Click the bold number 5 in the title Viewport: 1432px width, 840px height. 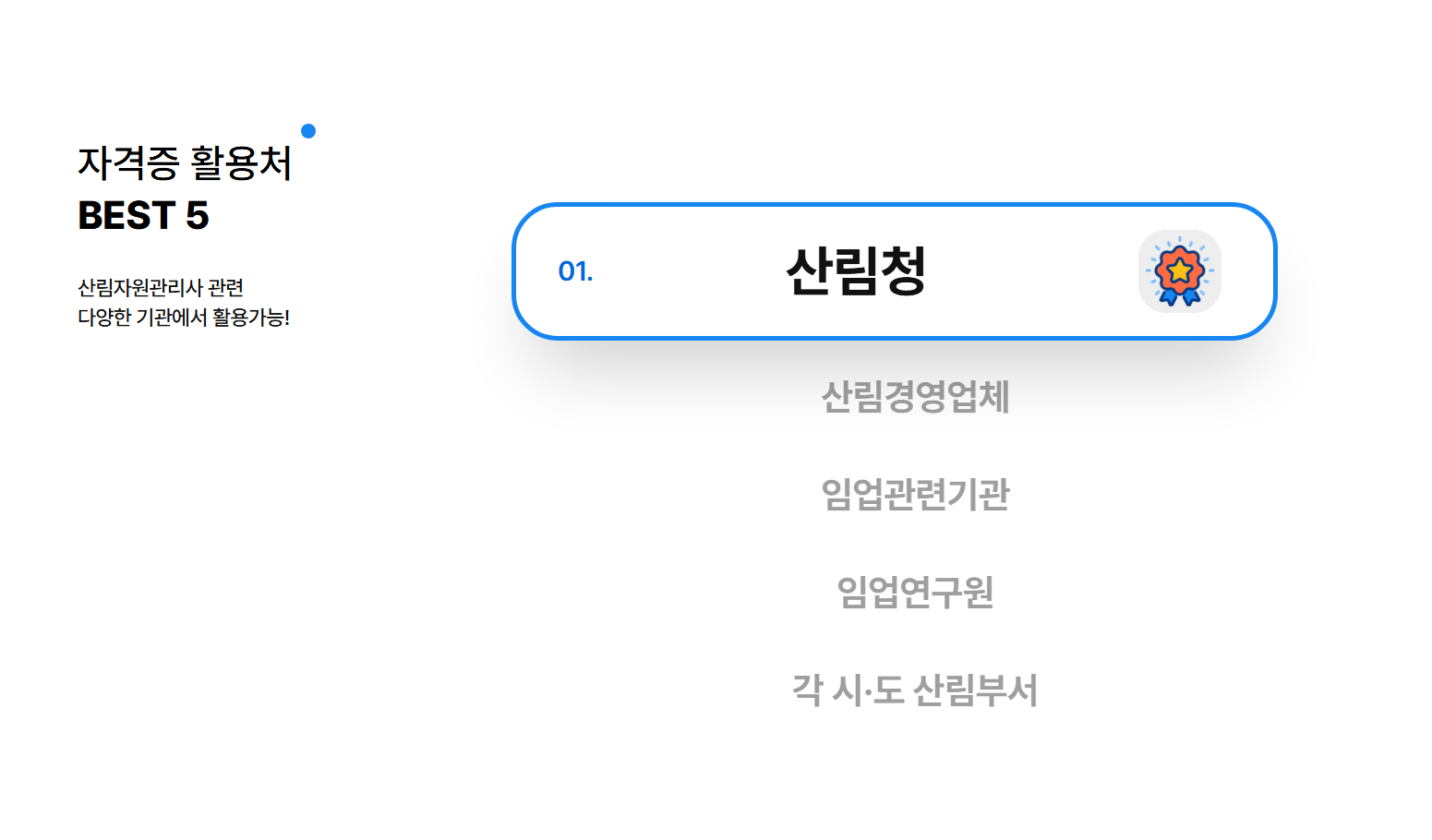click(x=198, y=216)
